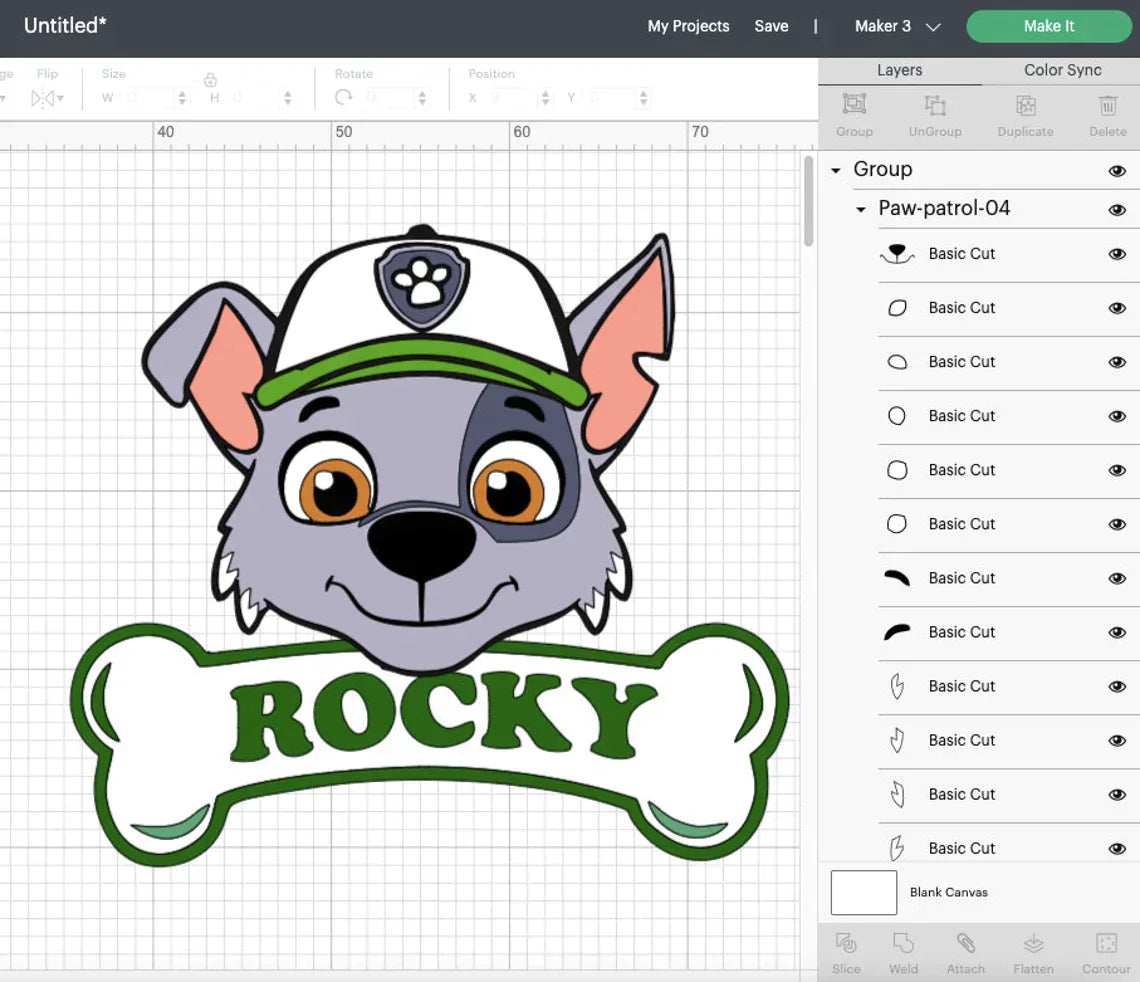Switch to the Color Sync tab
Image resolution: width=1140 pixels, height=982 pixels.
point(1062,71)
